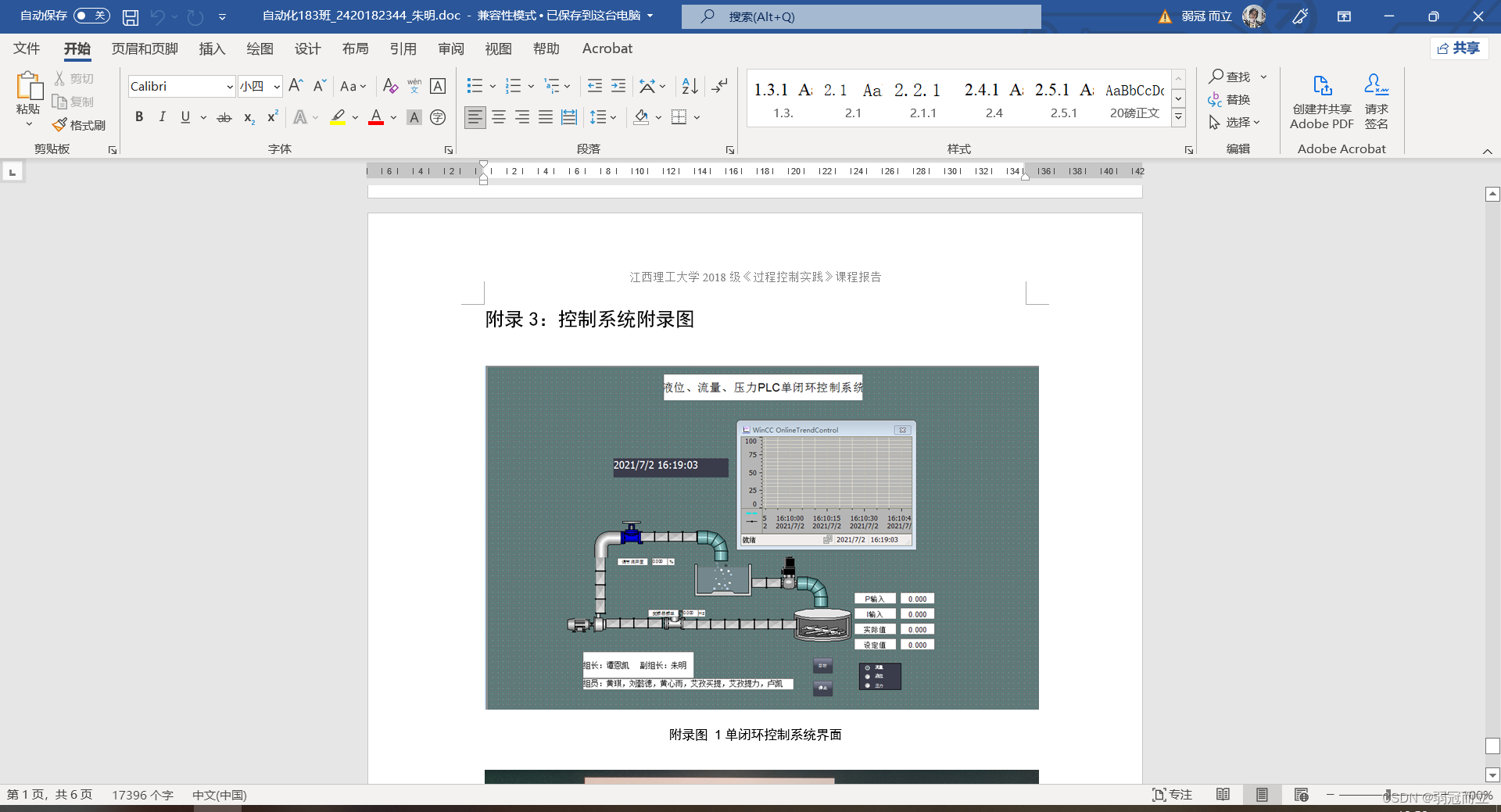1501x812 pixels.
Task: Click the character border icon
Action: (x=438, y=86)
